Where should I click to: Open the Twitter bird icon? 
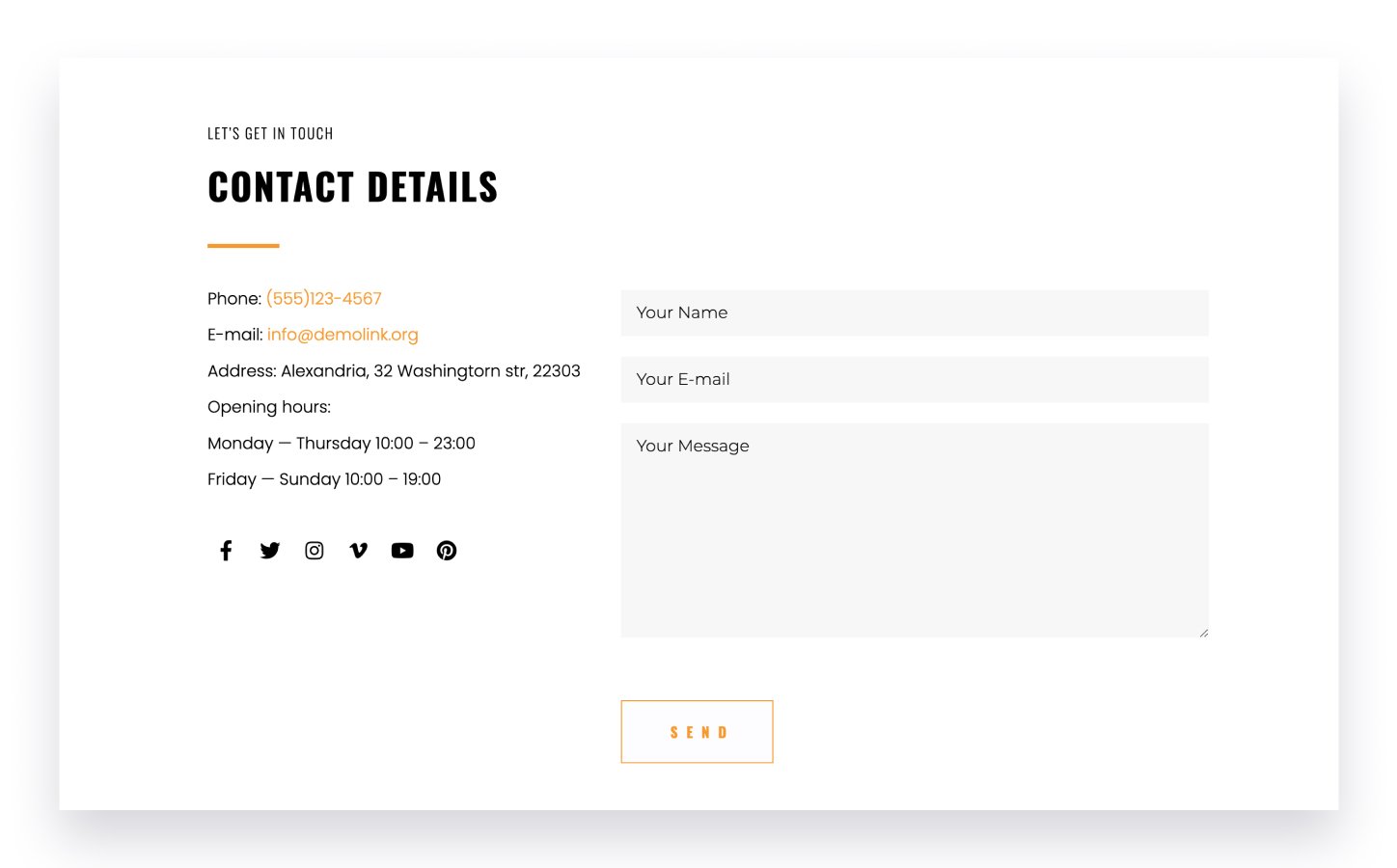coord(270,551)
